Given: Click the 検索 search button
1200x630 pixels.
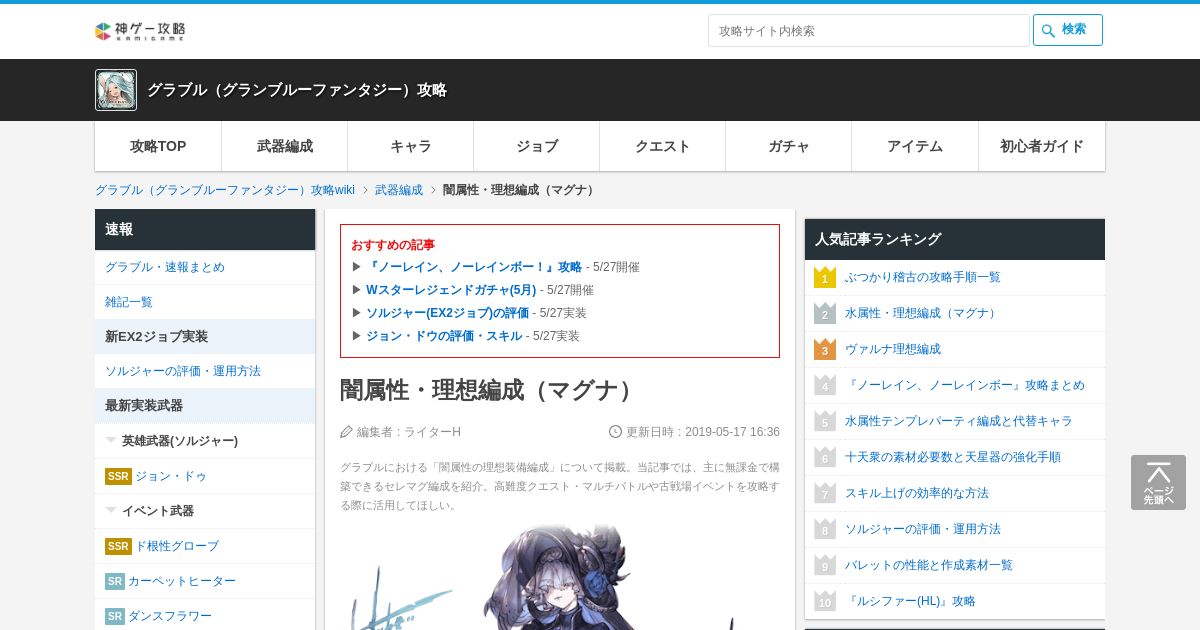Looking at the screenshot, I should (1068, 30).
